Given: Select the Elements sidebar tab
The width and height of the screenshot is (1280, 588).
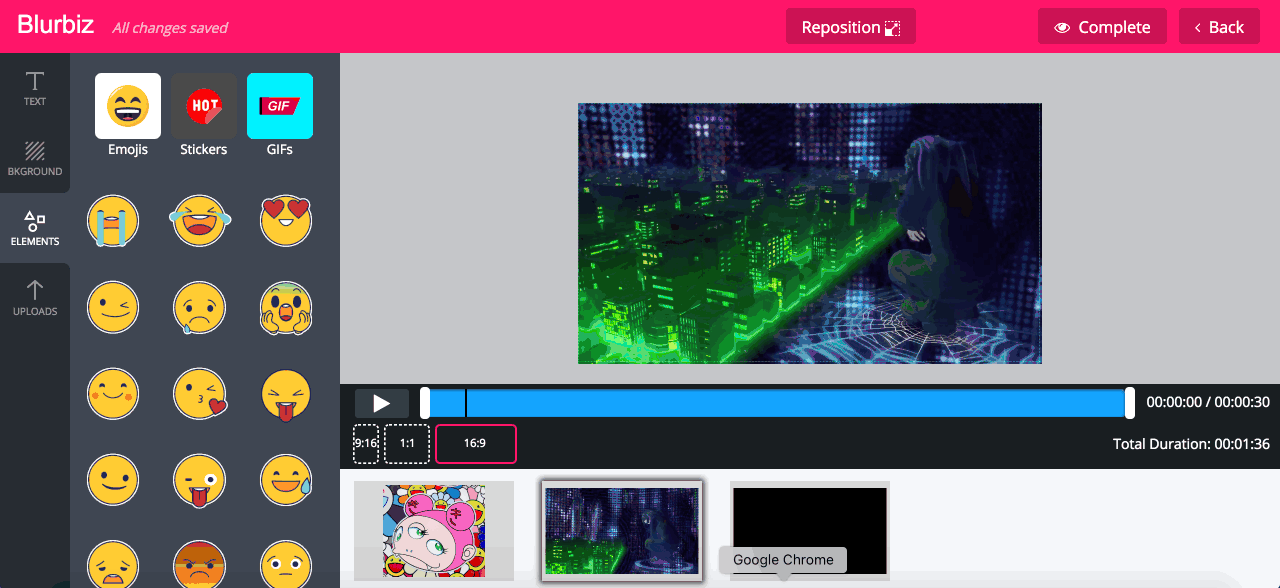Looking at the screenshot, I should pyautogui.click(x=35, y=228).
